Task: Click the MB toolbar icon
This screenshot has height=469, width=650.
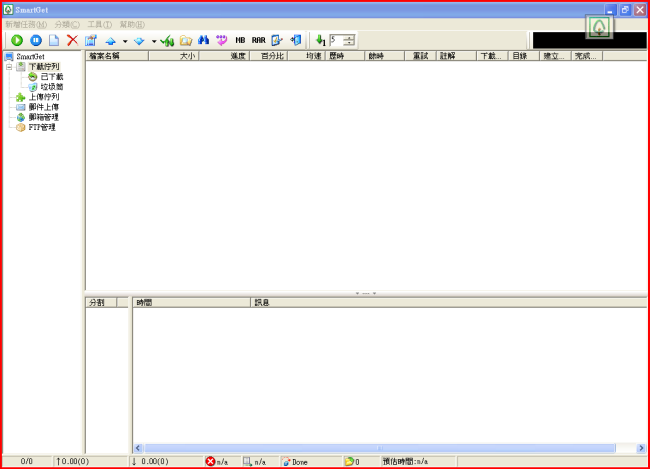Action: 240,40
